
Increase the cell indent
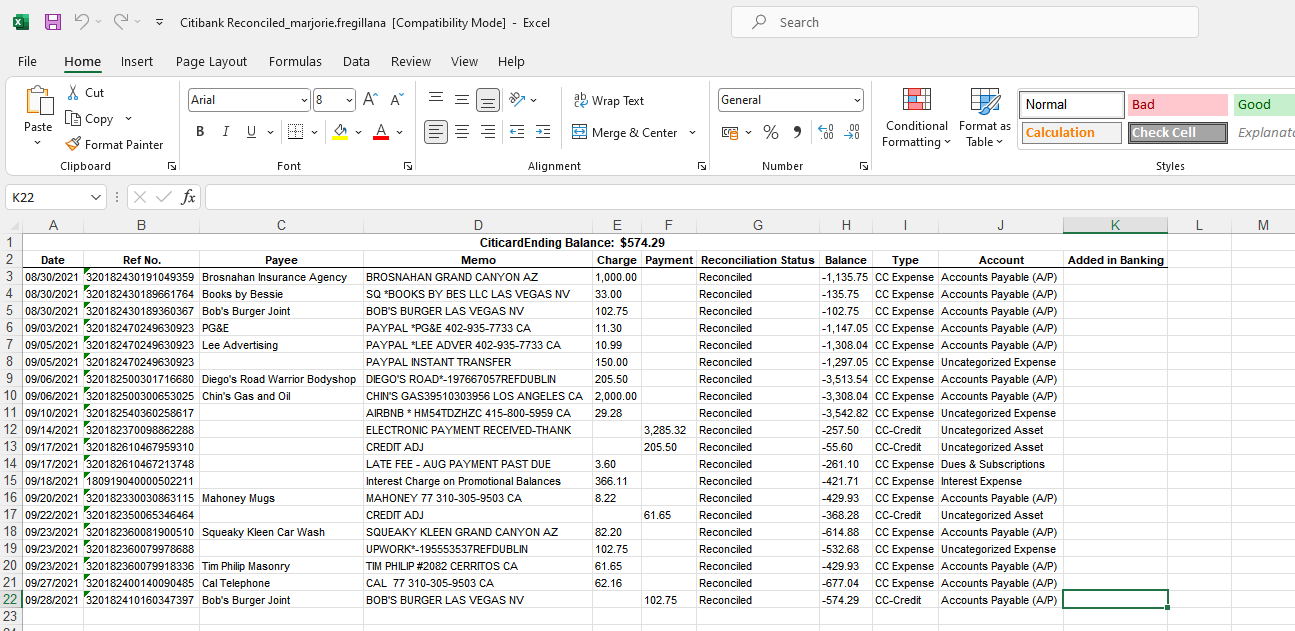[x=543, y=132]
